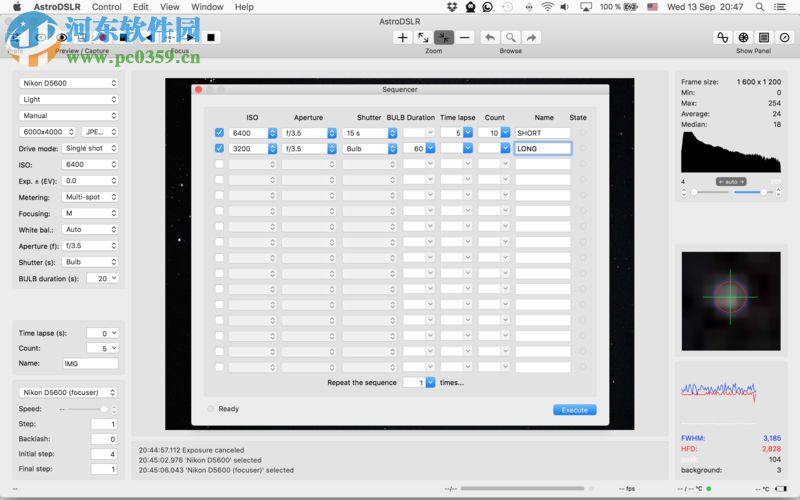Open the volume menu bar icon
Screen dimensions: 800x500
564,7
